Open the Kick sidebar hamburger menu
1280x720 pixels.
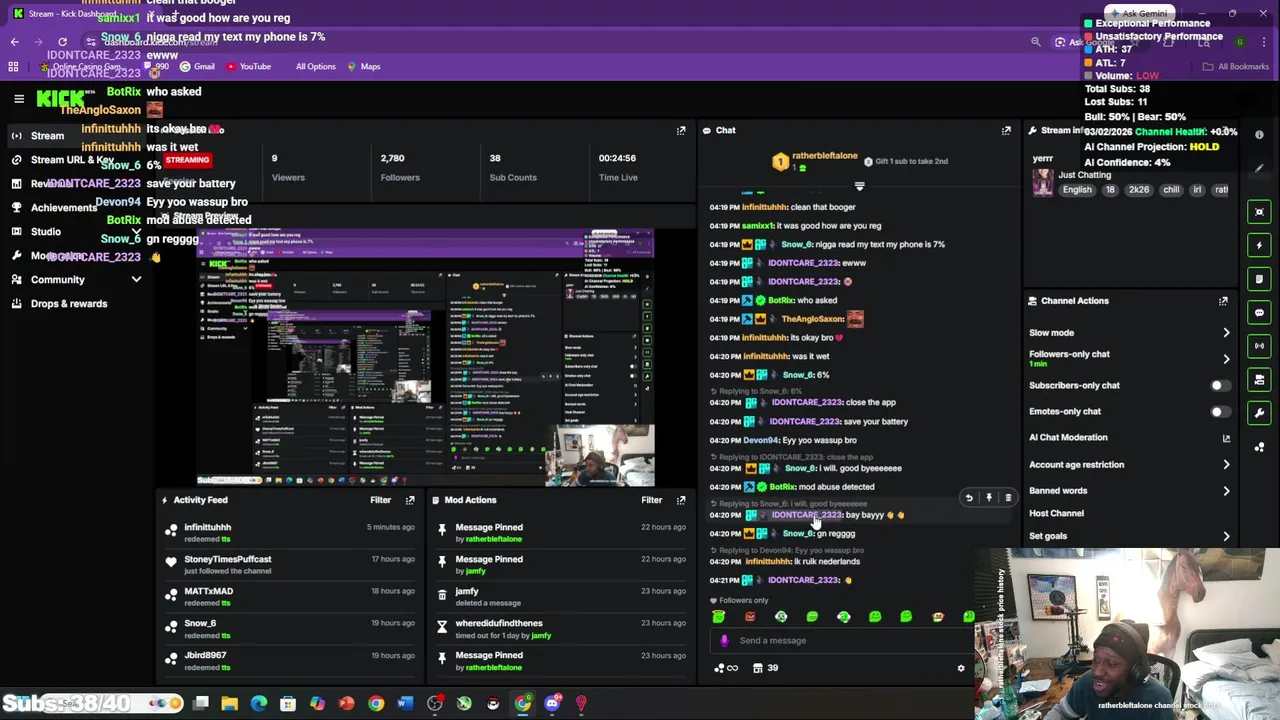[19, 98]
